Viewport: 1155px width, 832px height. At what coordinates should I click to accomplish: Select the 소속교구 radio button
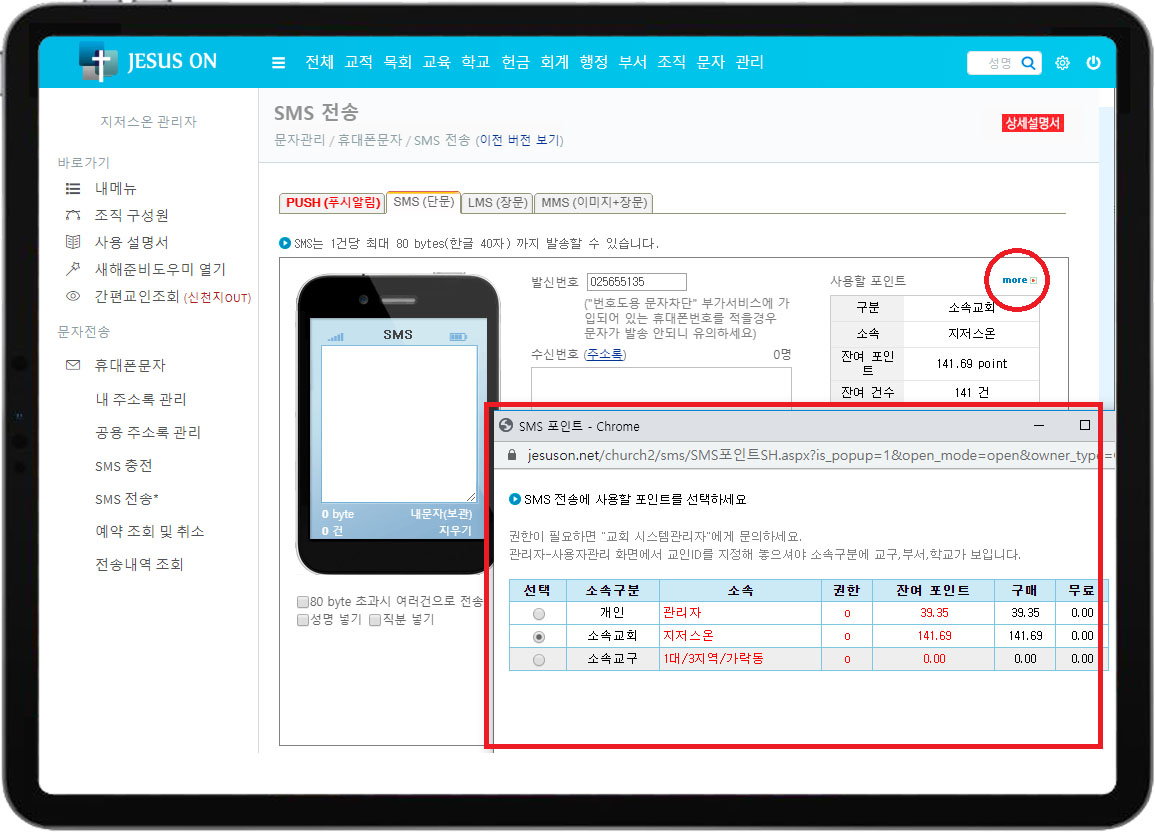(539, 660)
